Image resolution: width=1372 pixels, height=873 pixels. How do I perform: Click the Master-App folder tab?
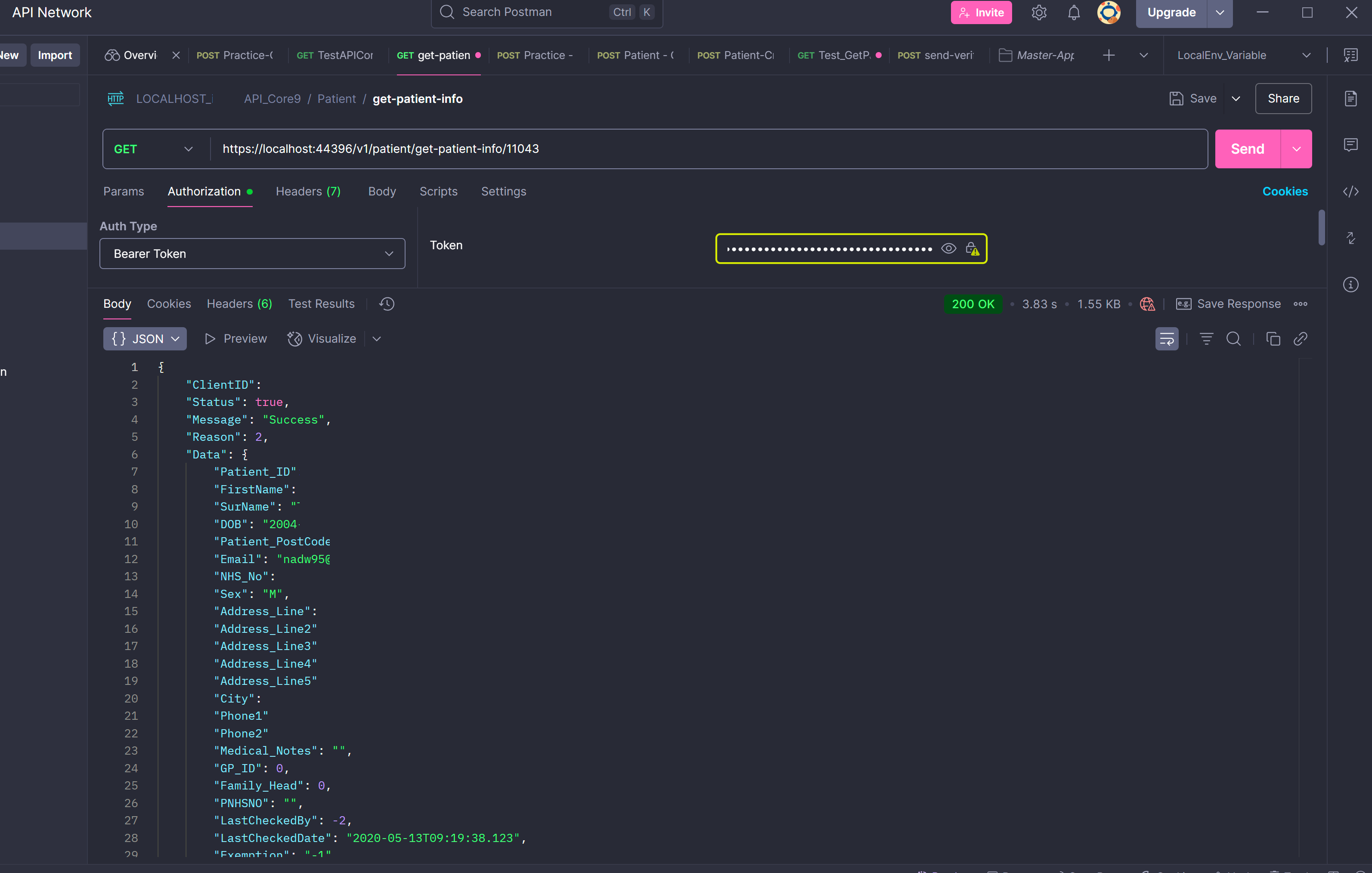pos(1036,55)
